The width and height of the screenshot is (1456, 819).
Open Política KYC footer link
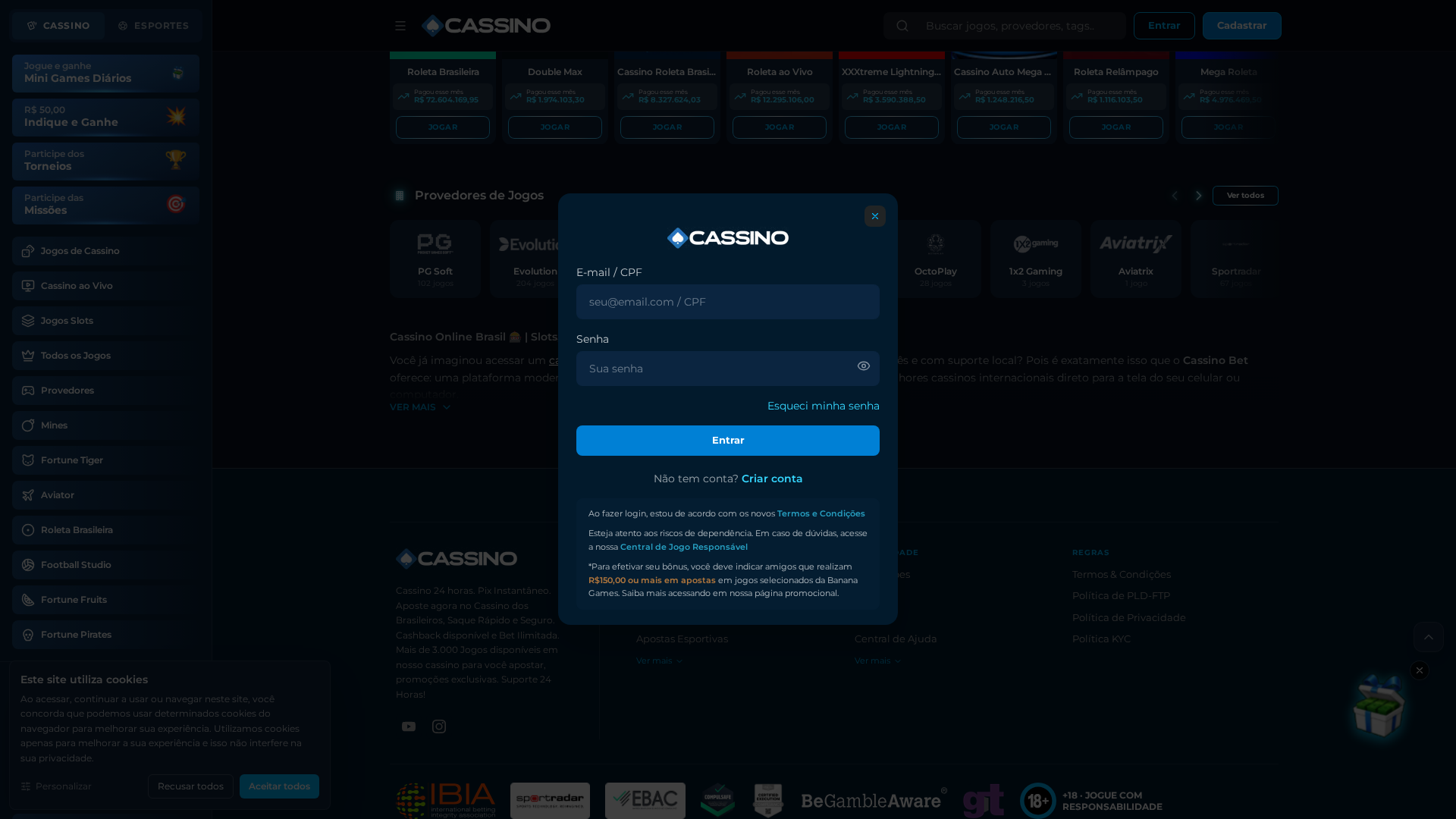tap(1101, 639)
